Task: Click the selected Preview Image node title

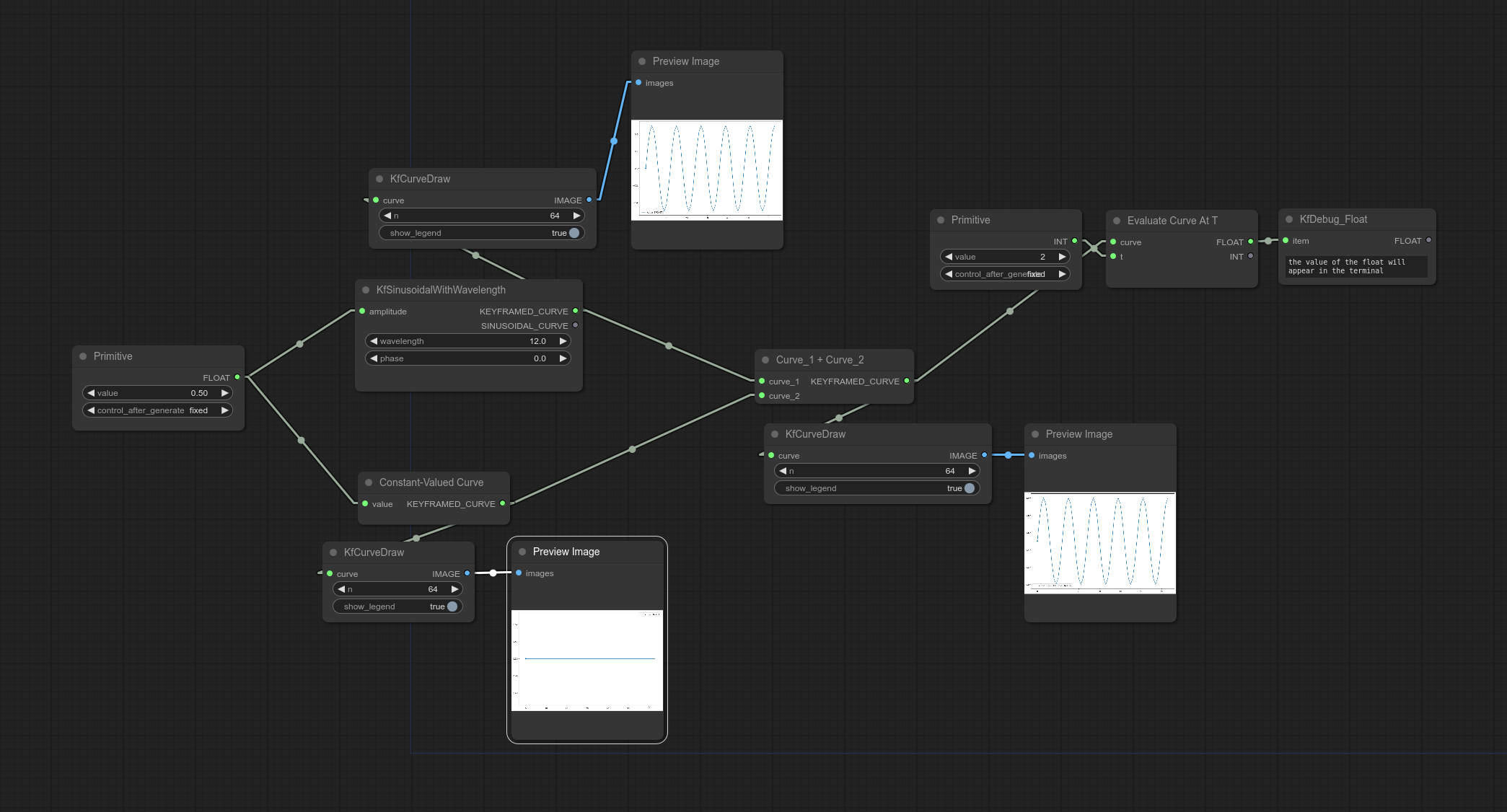Action: 566,552
